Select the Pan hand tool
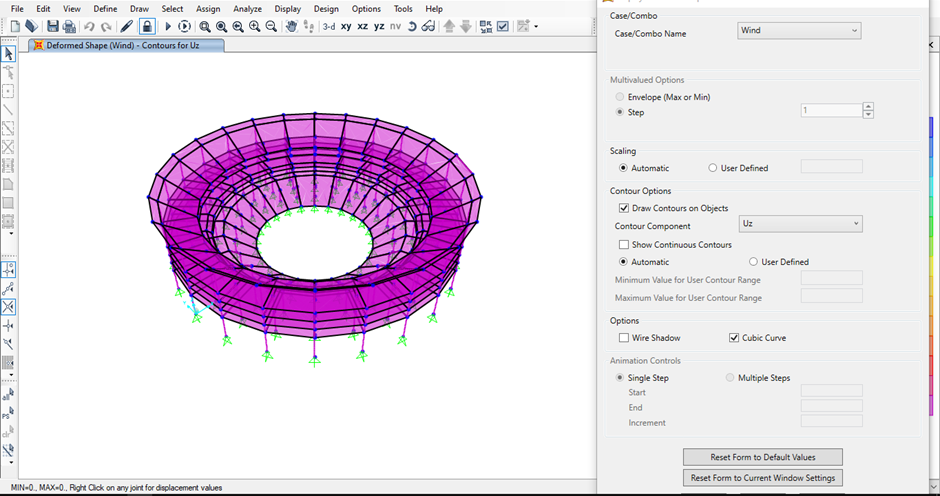Screen dimensions: 940x496 click(x=291, y=26)
